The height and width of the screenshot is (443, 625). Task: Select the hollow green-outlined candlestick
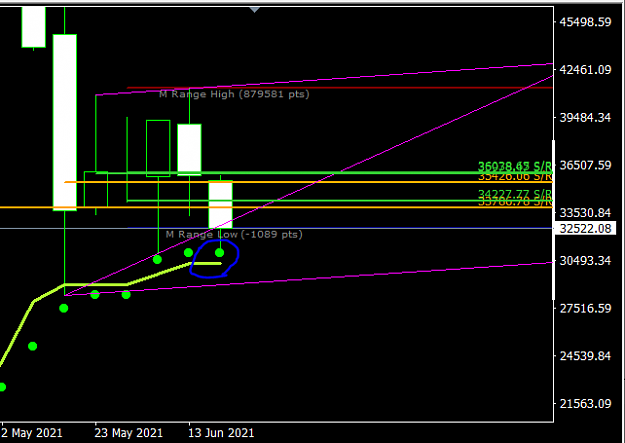pyautogui.click(x=158, y=148)
